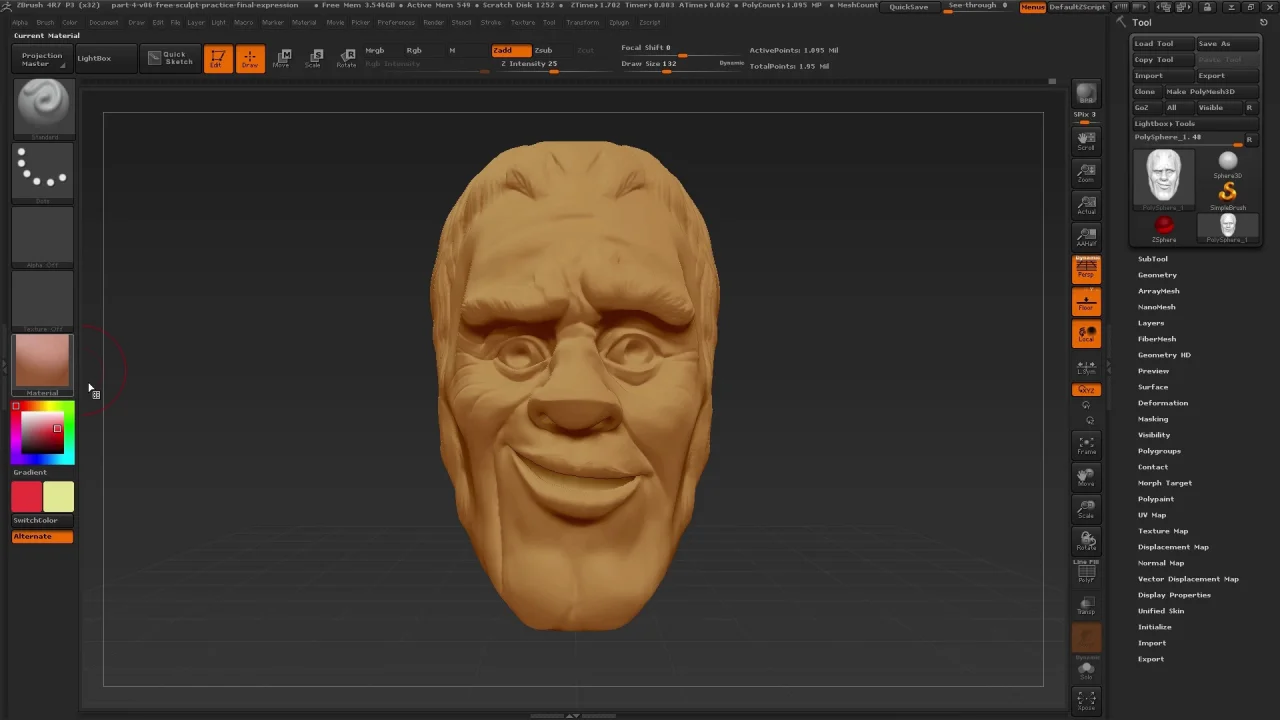Select the Edit mode button

218,59
